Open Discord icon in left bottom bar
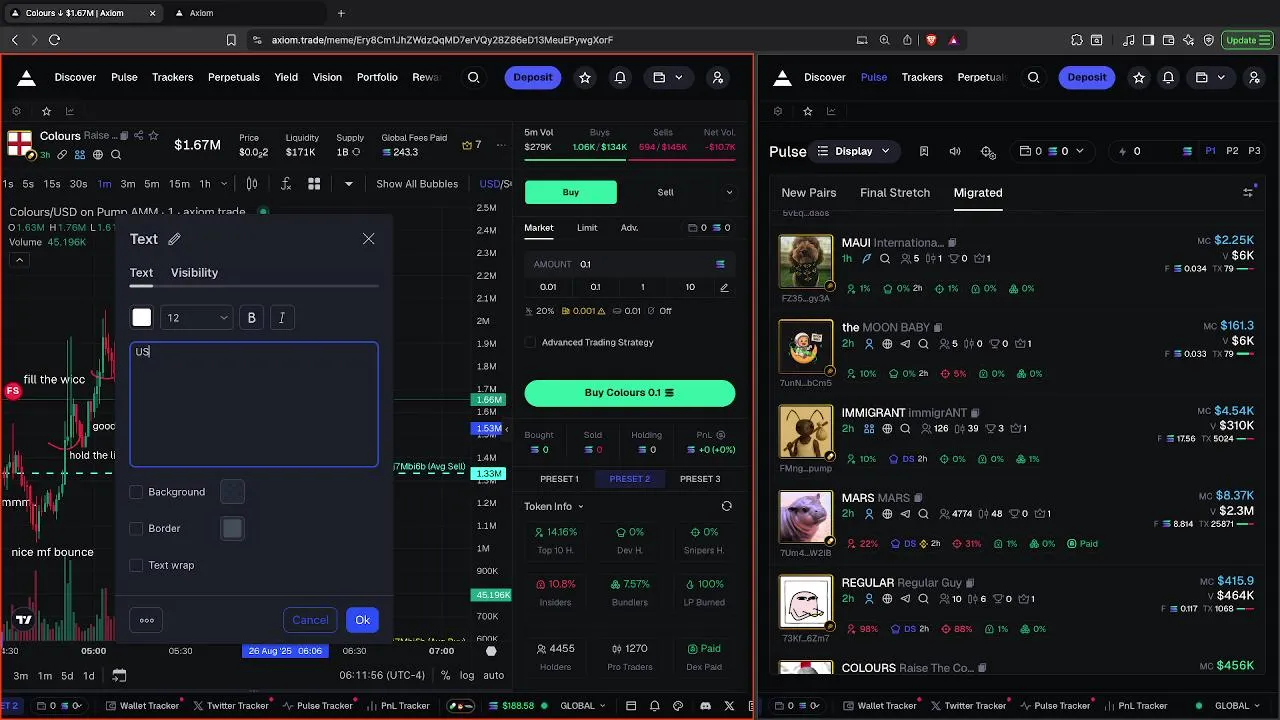 [x=706, y=706]
